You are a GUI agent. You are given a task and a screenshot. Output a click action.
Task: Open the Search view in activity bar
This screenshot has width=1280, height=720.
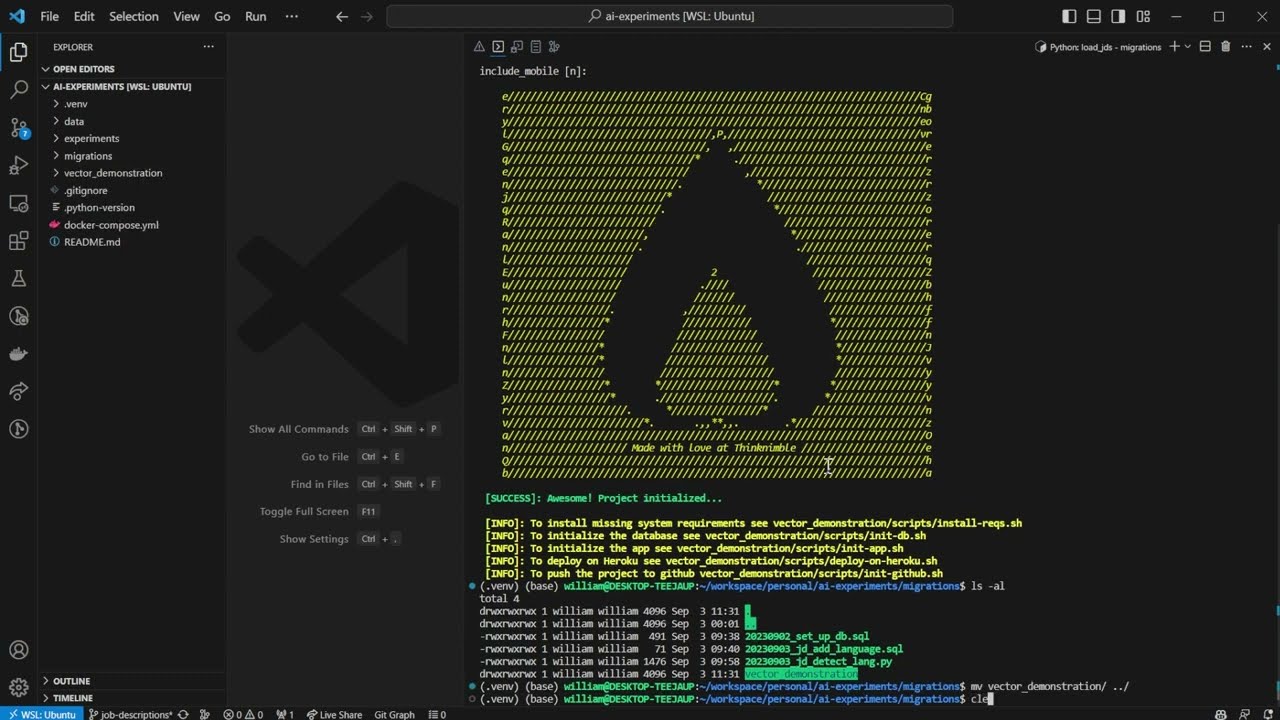[18, 90]
